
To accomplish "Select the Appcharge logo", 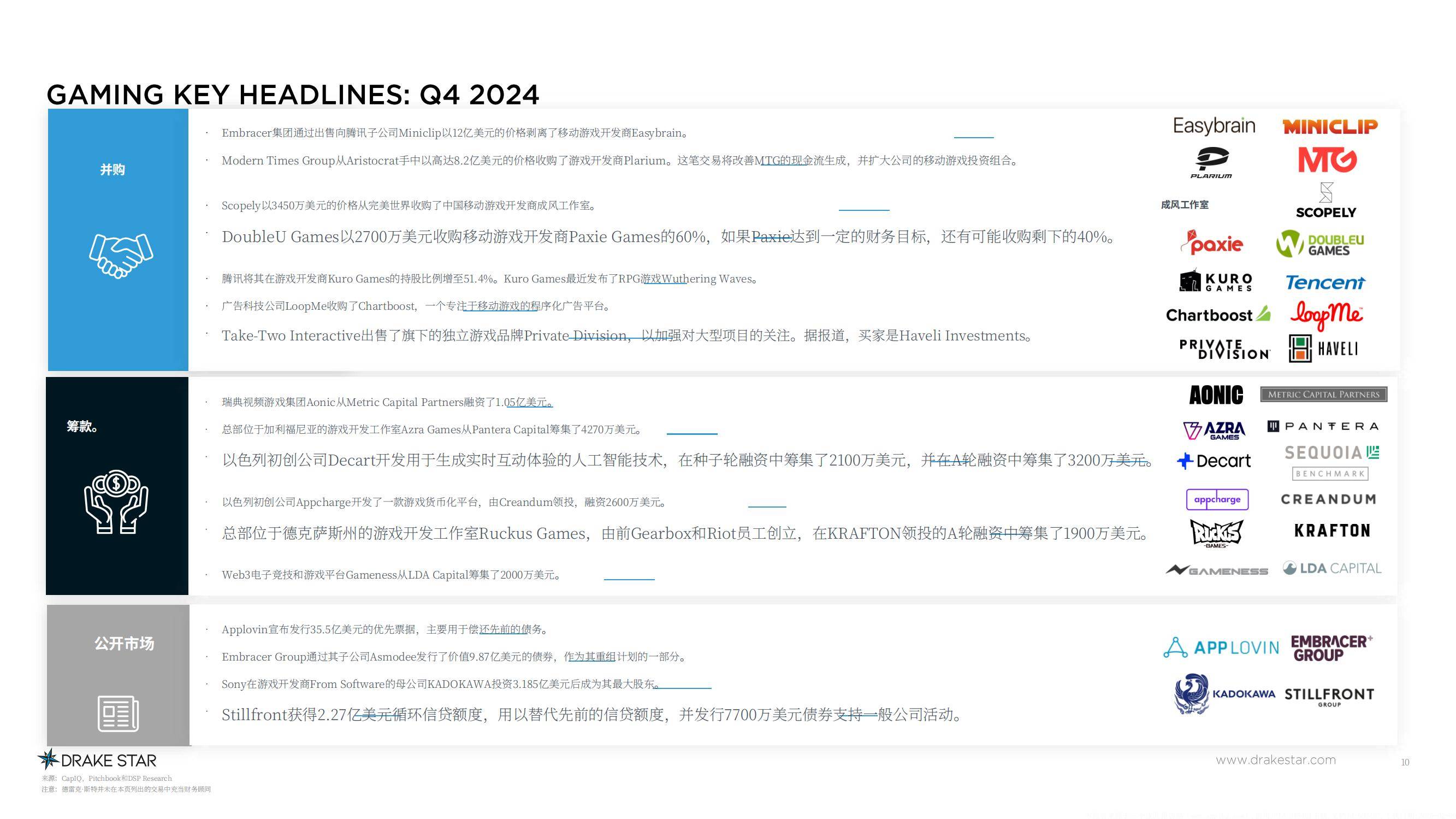I will [1217, 499].
